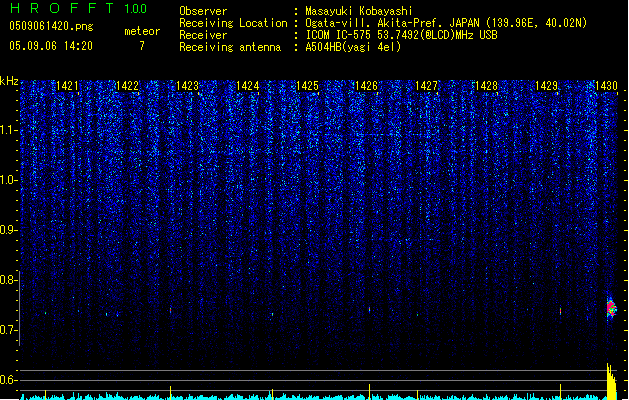Click the yellow meteor marker before 1421
629x400 pixels.
click(x=45, y=394)
